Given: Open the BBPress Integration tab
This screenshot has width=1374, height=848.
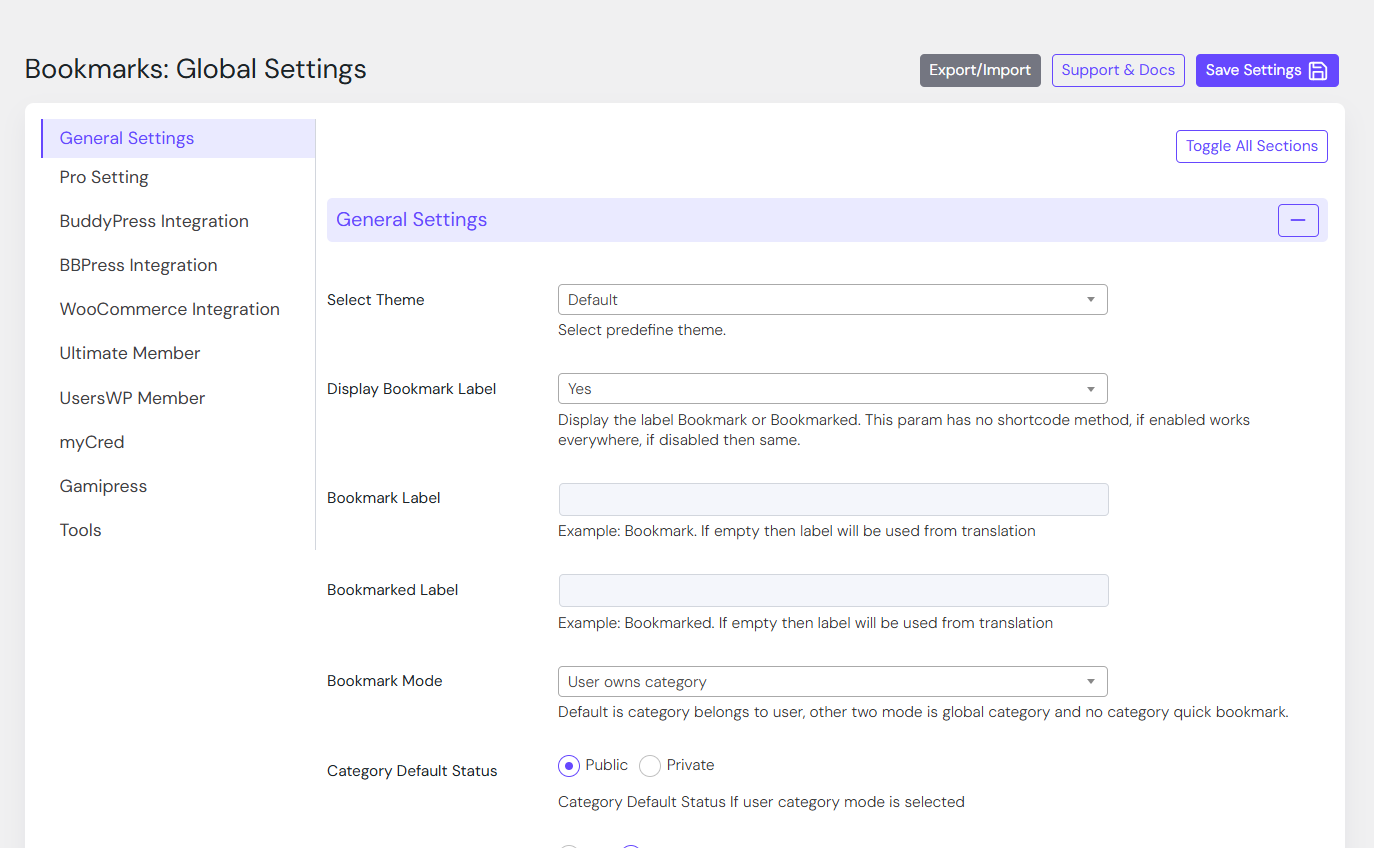Looking at the screenshot, I should tap(138, 265).
